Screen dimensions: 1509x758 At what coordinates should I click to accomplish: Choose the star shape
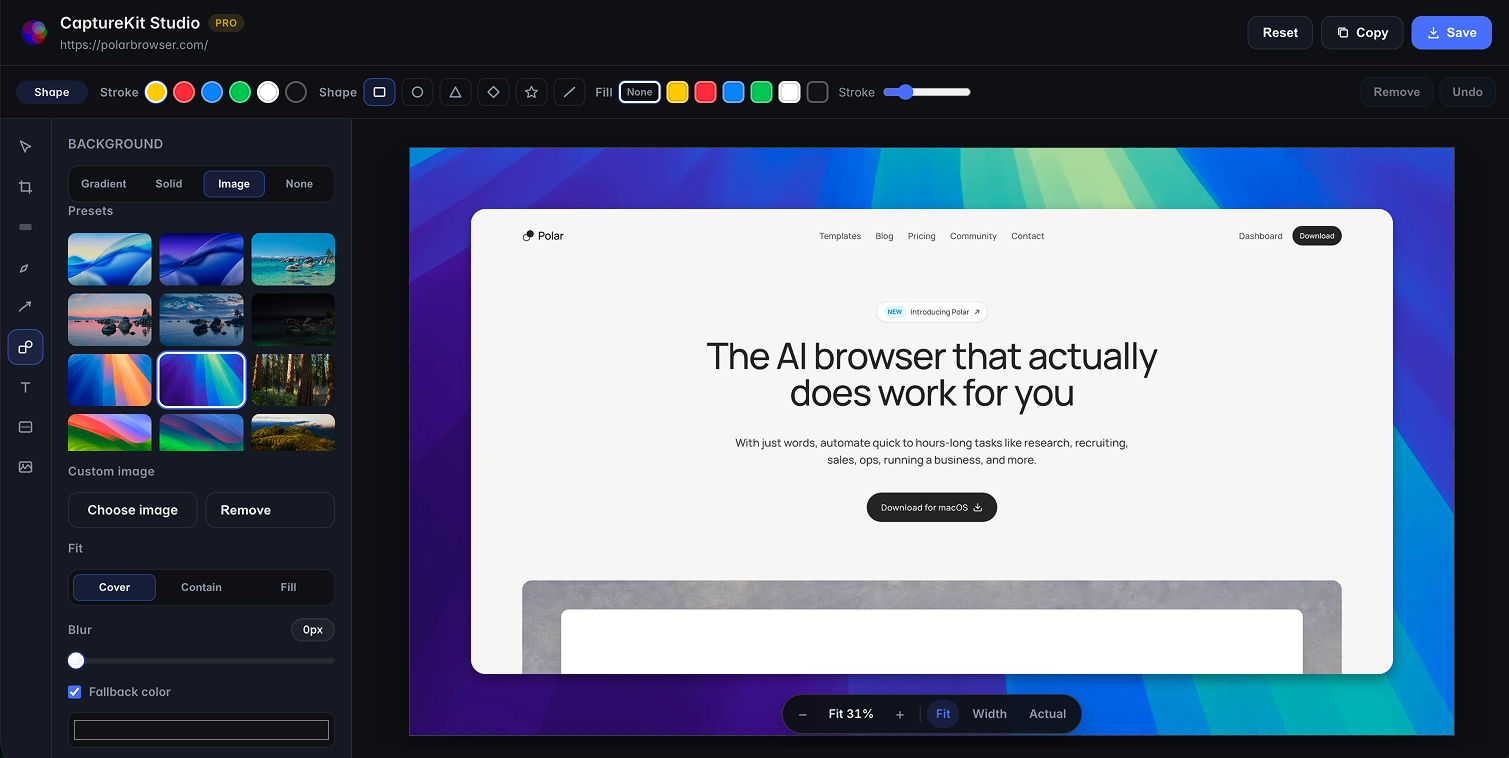click(x=531, y=92)
